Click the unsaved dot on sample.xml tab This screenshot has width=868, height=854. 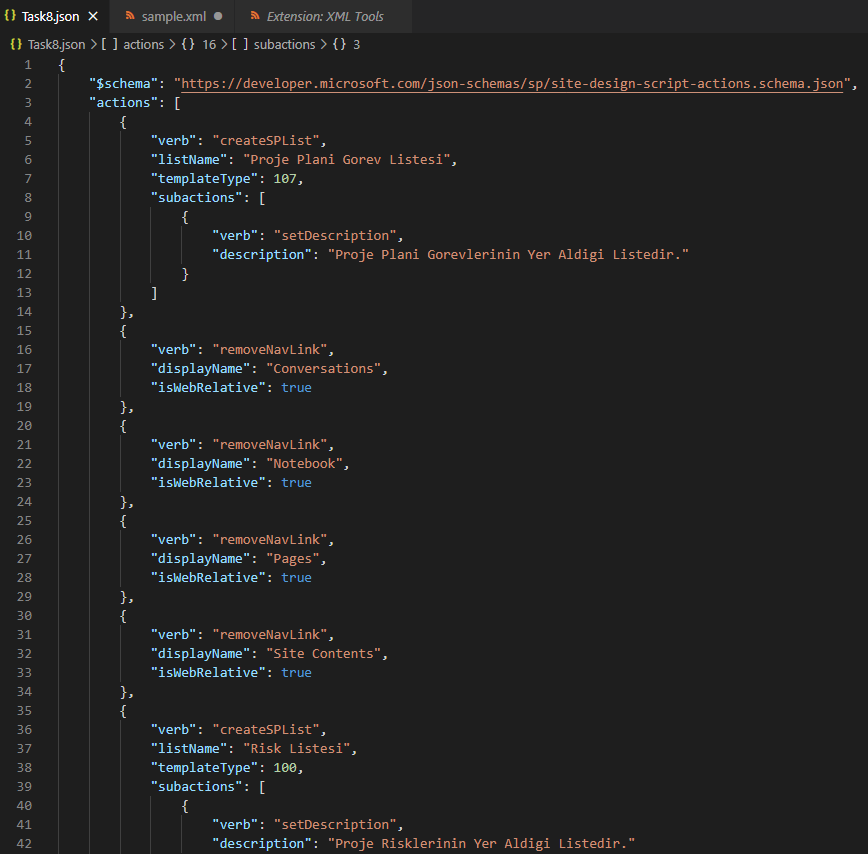pyautogui.click(x=218, y=16)
